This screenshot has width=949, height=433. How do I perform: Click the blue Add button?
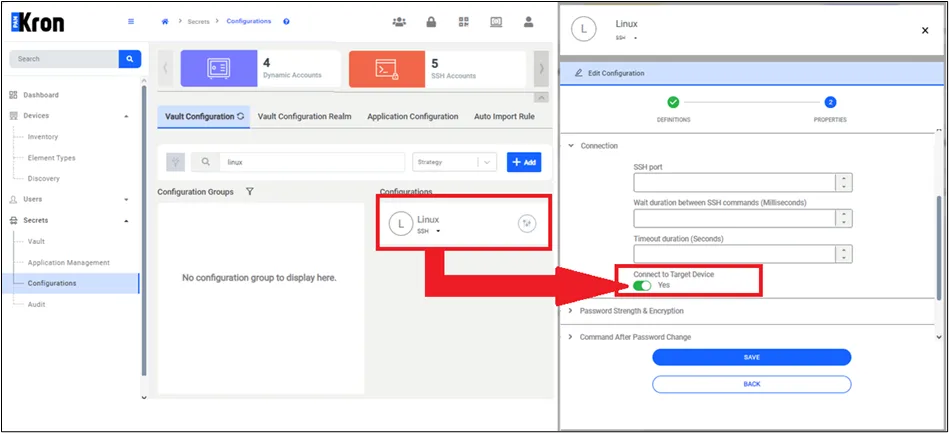524,162
